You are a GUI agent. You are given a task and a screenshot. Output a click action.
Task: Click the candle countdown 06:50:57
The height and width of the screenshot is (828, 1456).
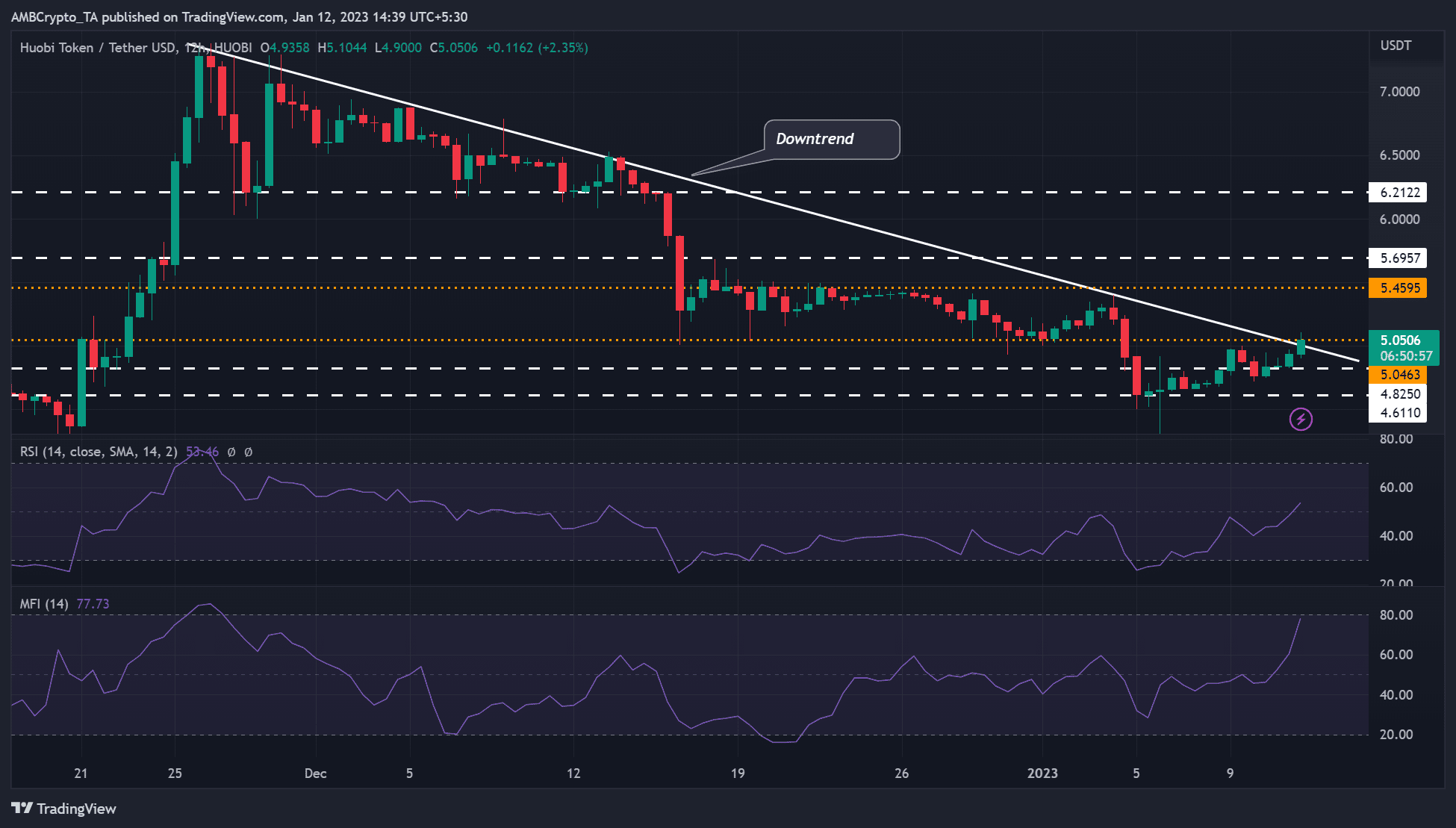(1406, 356)
